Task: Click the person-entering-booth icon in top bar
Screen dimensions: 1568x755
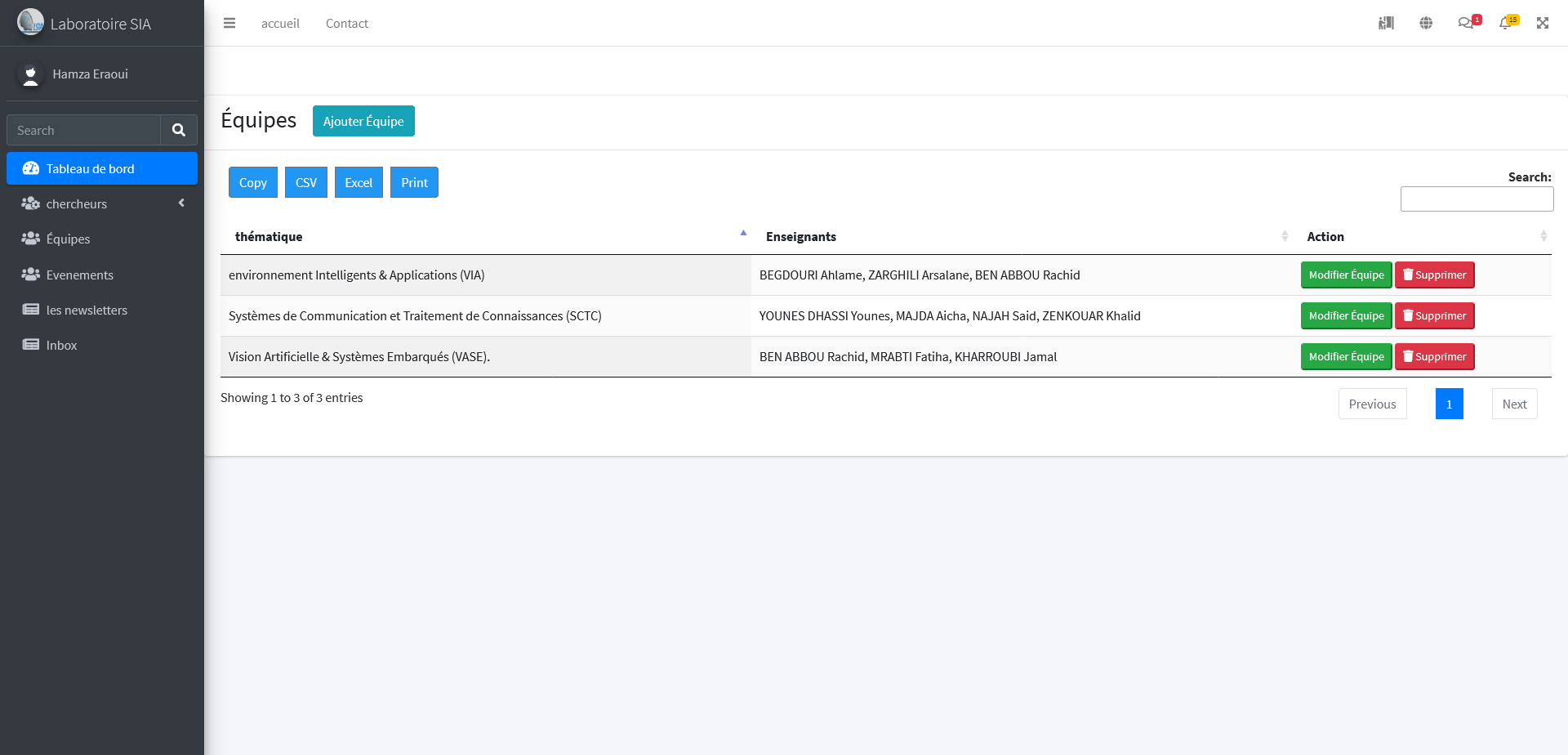Action: (x=1386, y=23)
